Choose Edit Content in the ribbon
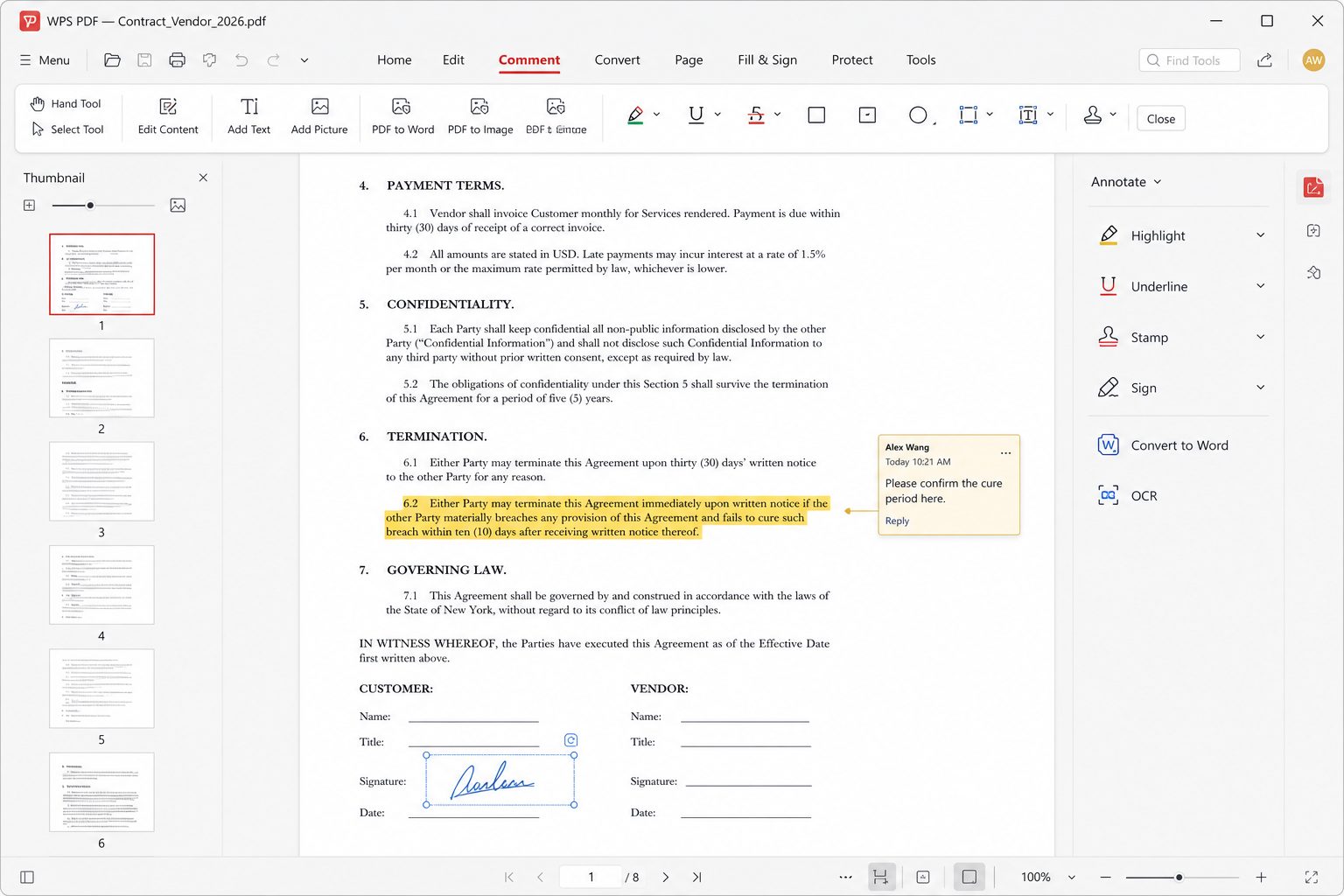 pyautogui.click(x=168, y=117)
